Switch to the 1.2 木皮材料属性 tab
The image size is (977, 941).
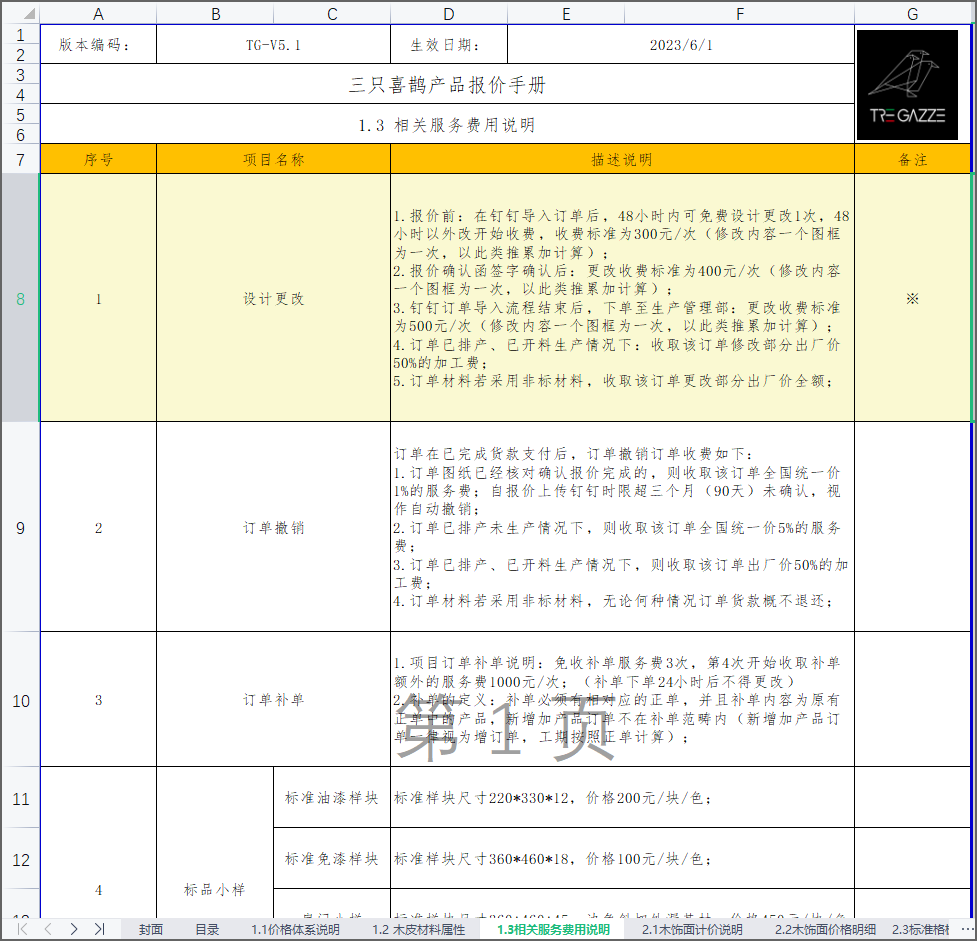pos(419,929)
